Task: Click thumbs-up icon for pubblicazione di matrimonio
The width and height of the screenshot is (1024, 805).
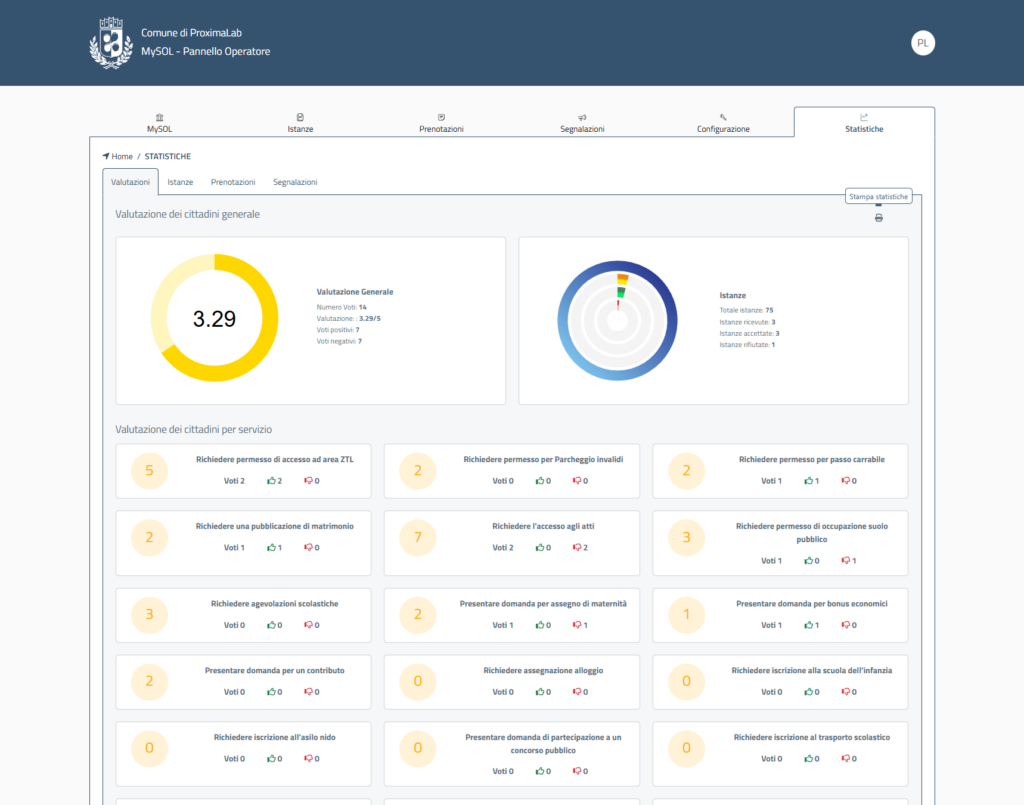Action: point(271,548)
